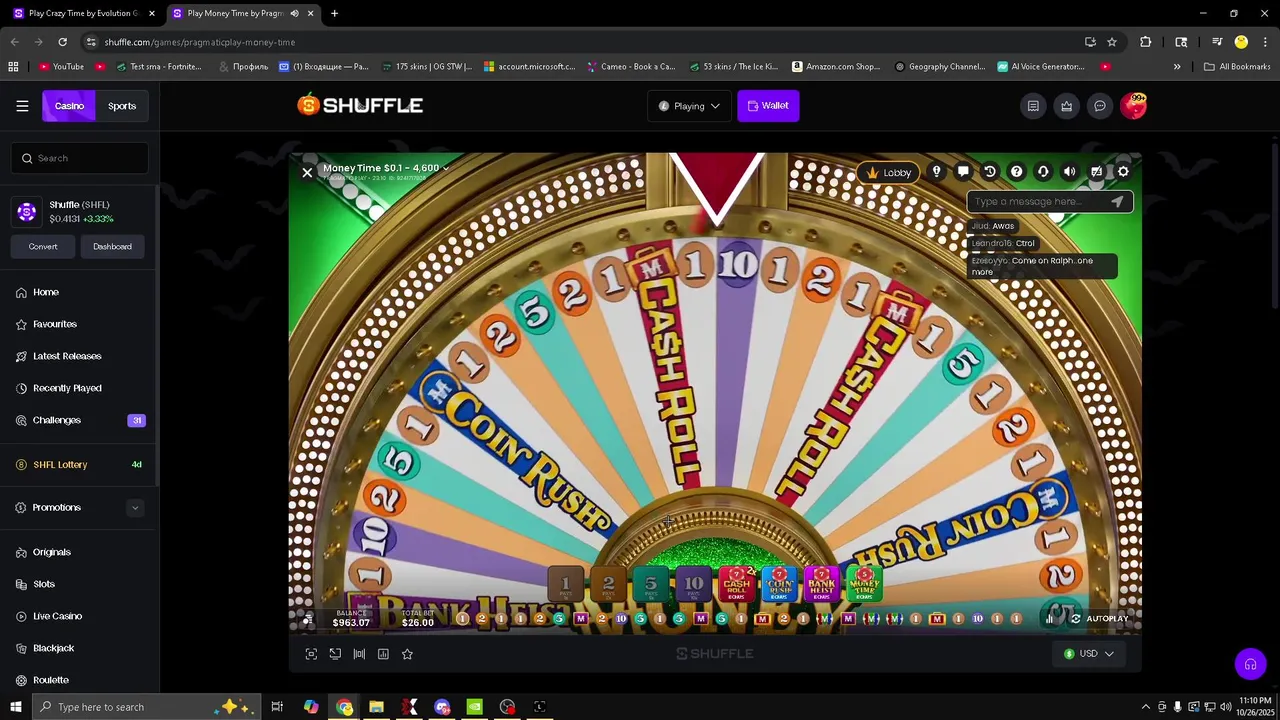Viewport: 1280px width, 720px height.
Task: Click Convert SHFL button
Action: coord(43,247)
